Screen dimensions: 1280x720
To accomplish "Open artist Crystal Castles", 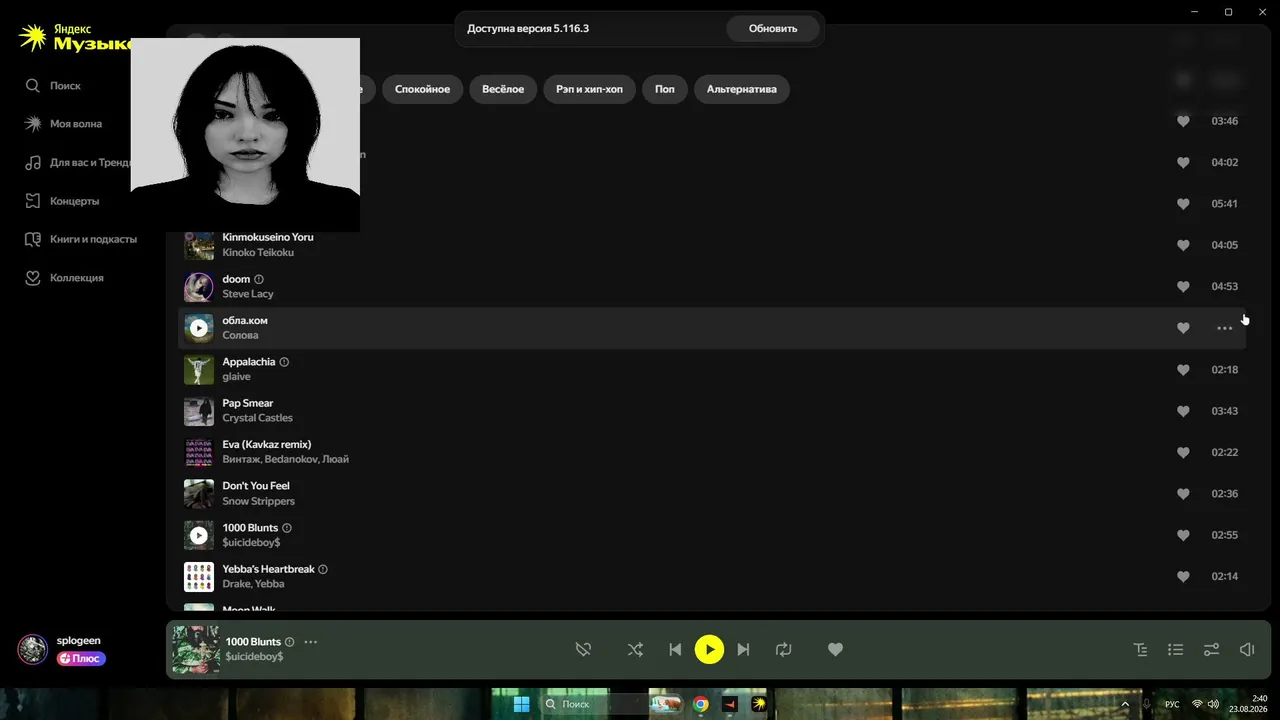I will 257,418.
